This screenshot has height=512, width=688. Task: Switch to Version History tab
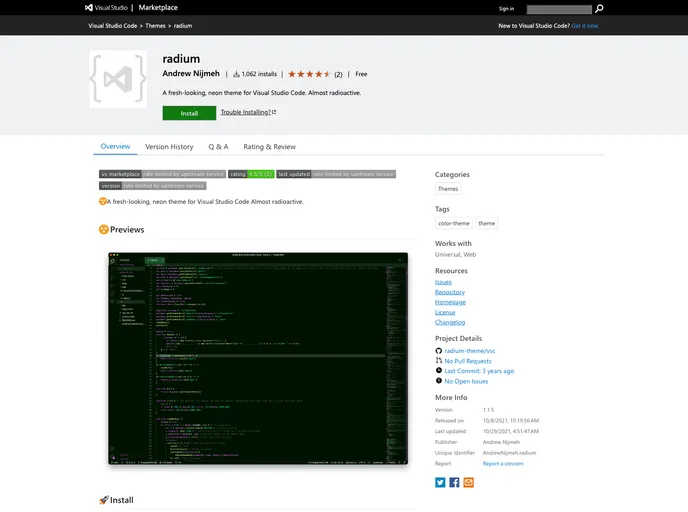click(169, 147)
